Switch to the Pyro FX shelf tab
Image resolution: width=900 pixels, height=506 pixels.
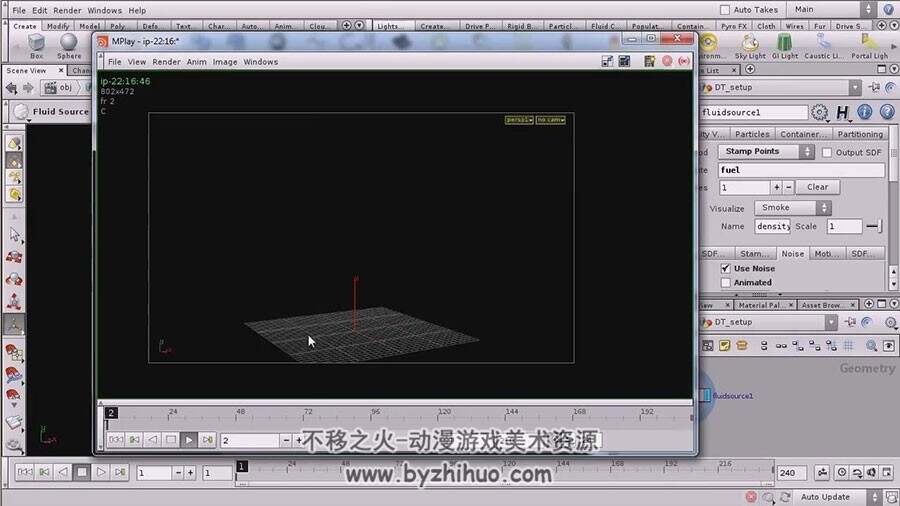coord(734,26)
